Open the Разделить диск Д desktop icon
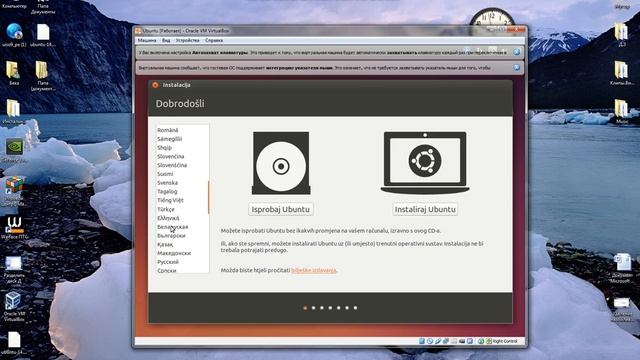The height and width of the screenshot is (360, 640). 14,269
